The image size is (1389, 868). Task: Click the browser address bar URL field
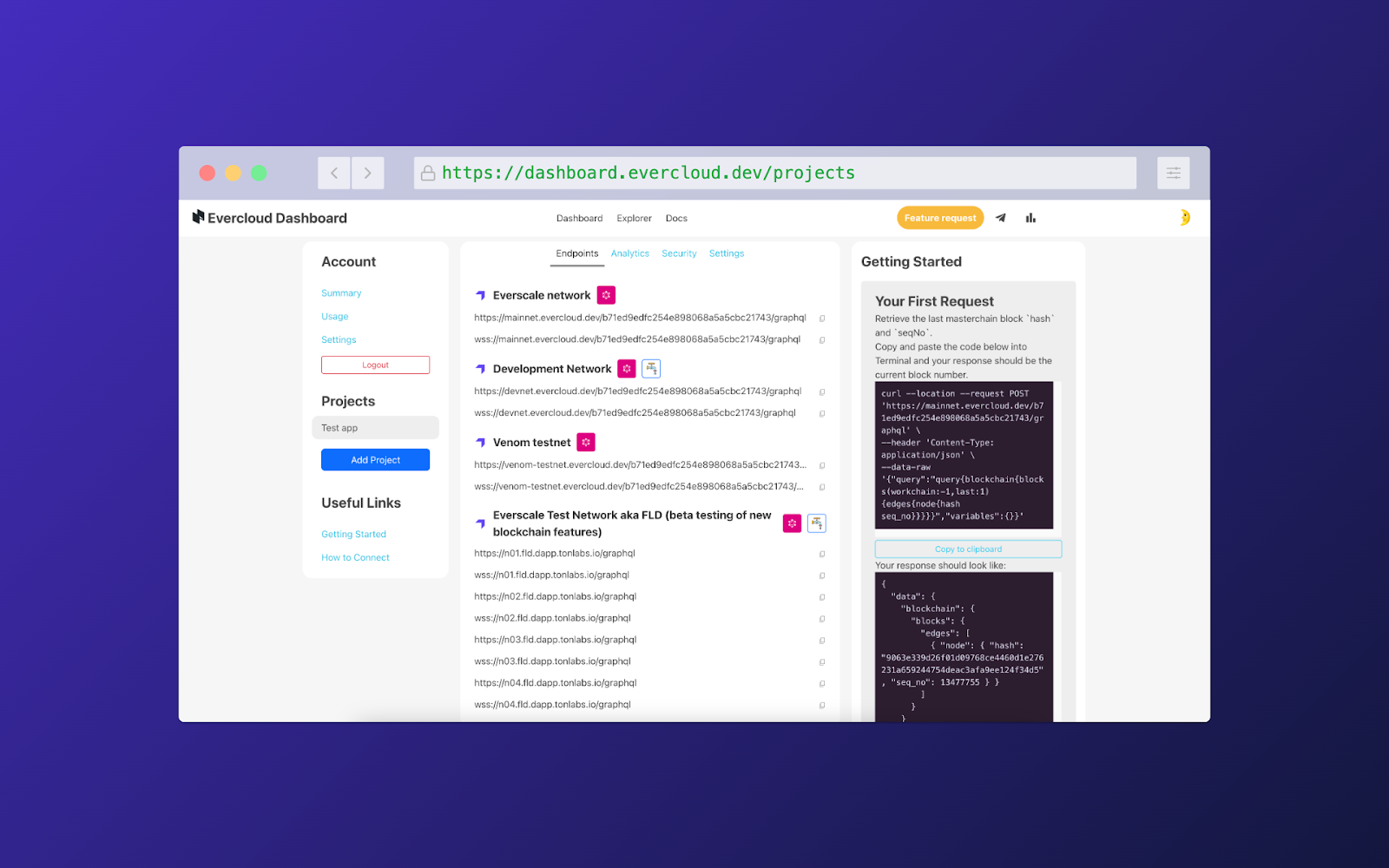775,173
